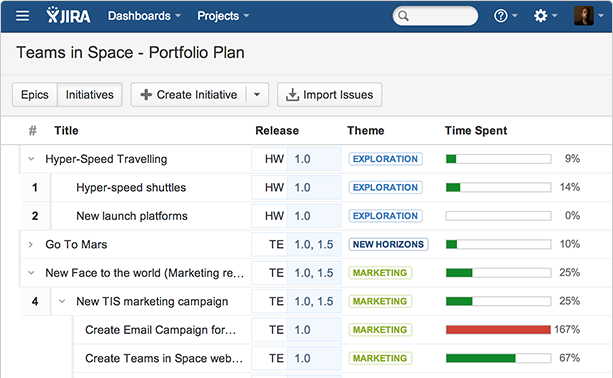613x378 pixels.
Task: Click release cell 1.0 of Hyper-speed shuttles
Action: click(314, 188)
